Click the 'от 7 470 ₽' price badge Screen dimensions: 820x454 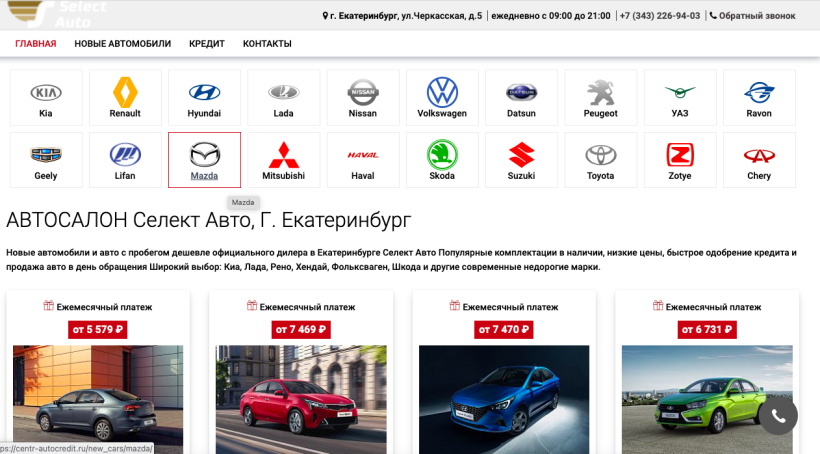[504, 330]
